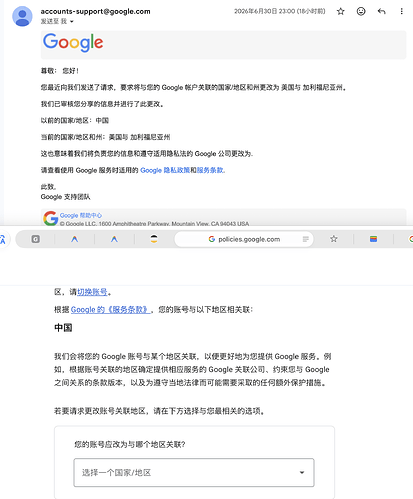This screenshot has height=499, width=413.
Task: Click the Google G logo in the email footer
Action: [51, 218]
